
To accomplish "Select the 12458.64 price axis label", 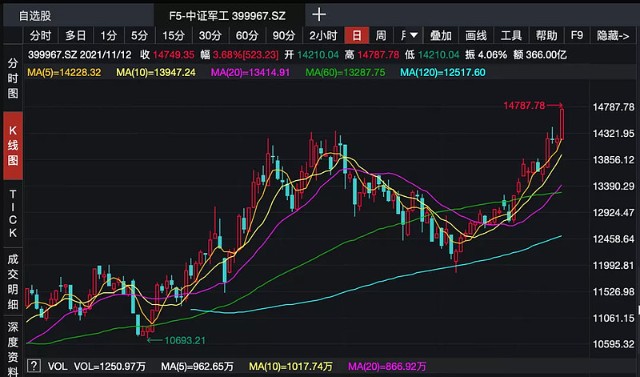I will pos(613,239).
